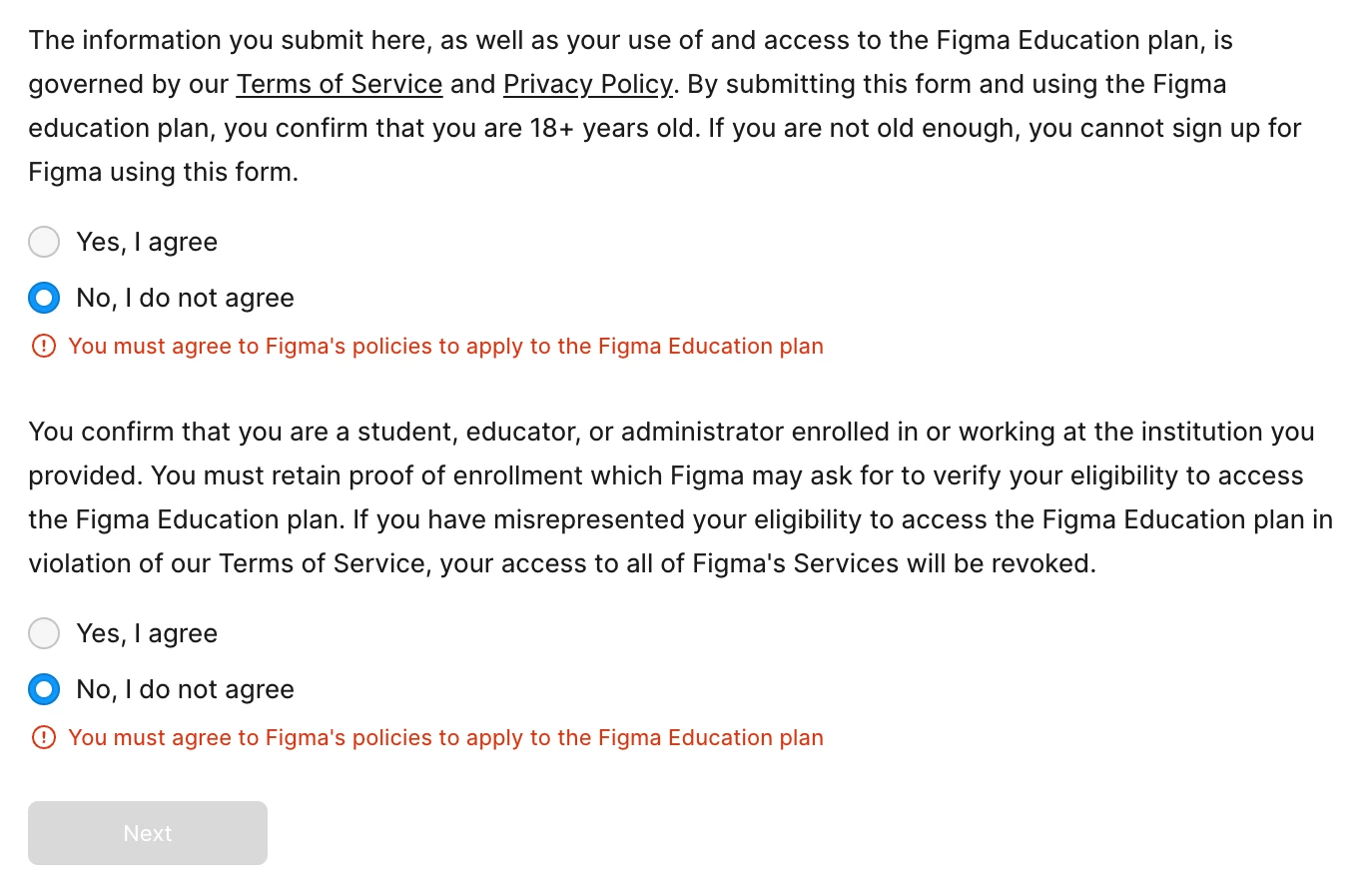Click the second "Yes, I agree" label text
This screenshot has width=1372, height=893.
(147, 633)
